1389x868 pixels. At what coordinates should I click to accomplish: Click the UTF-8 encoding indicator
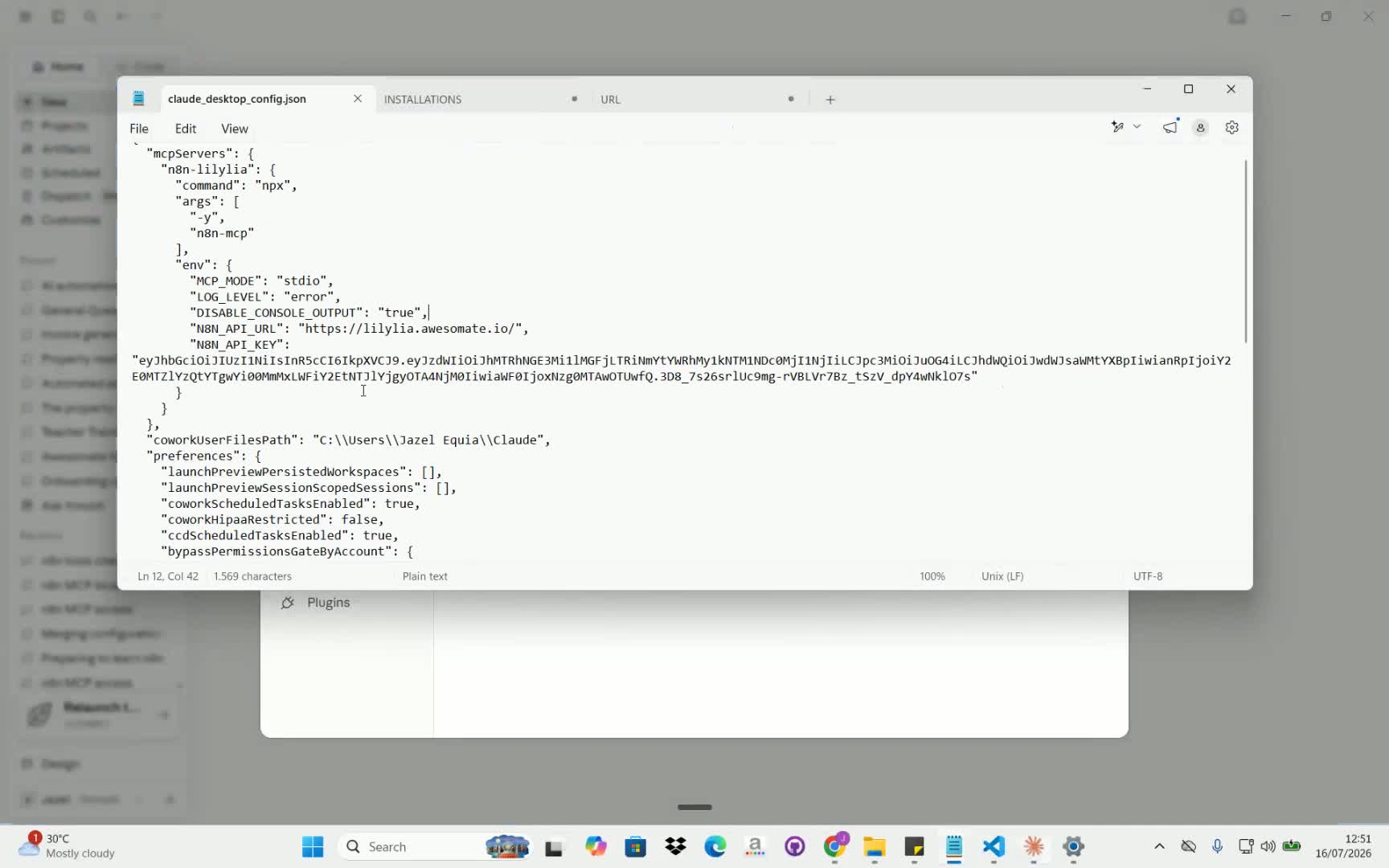point(1148,576)
